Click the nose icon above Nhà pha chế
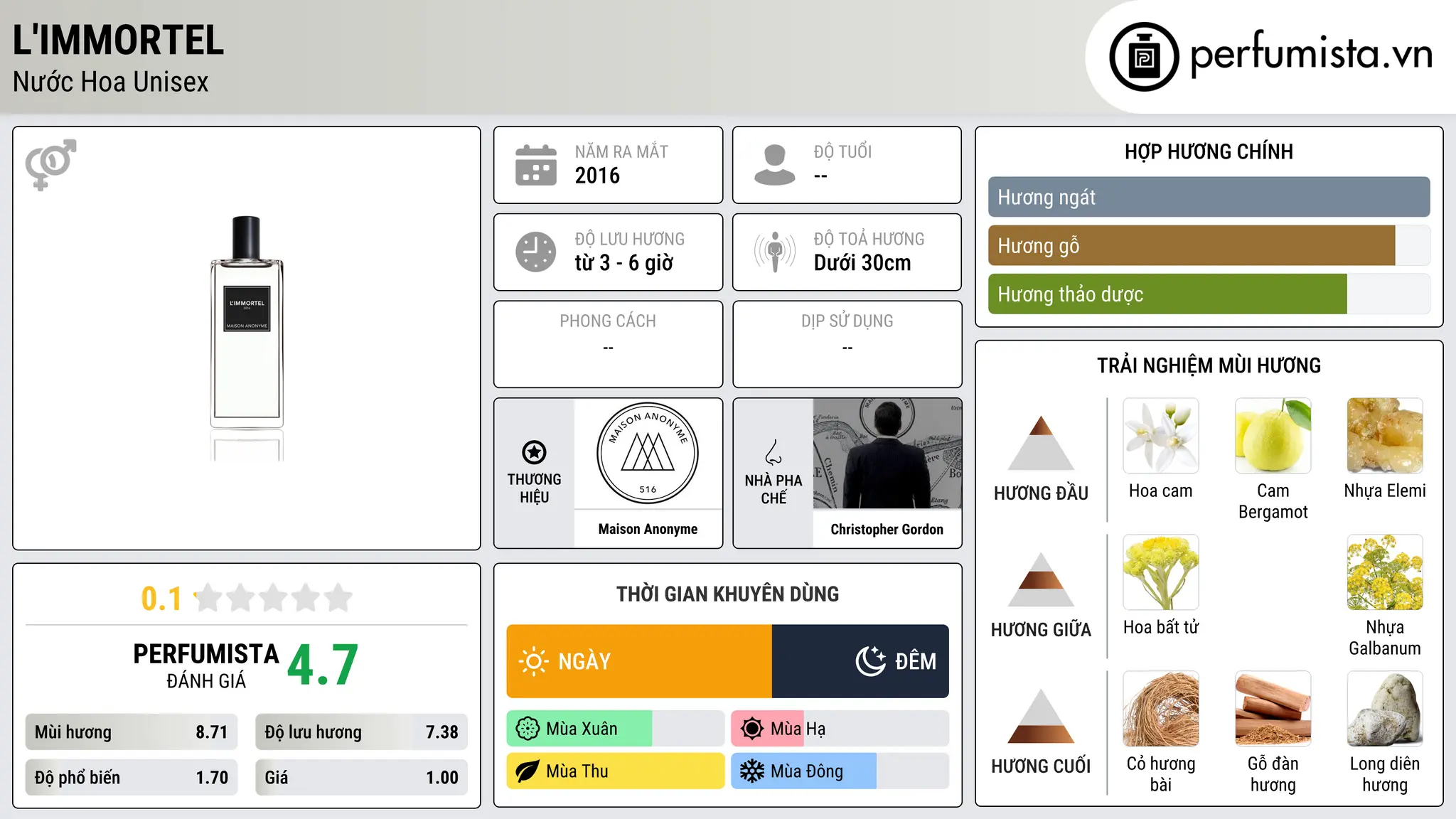The image size is (1456, 819). 773,452
